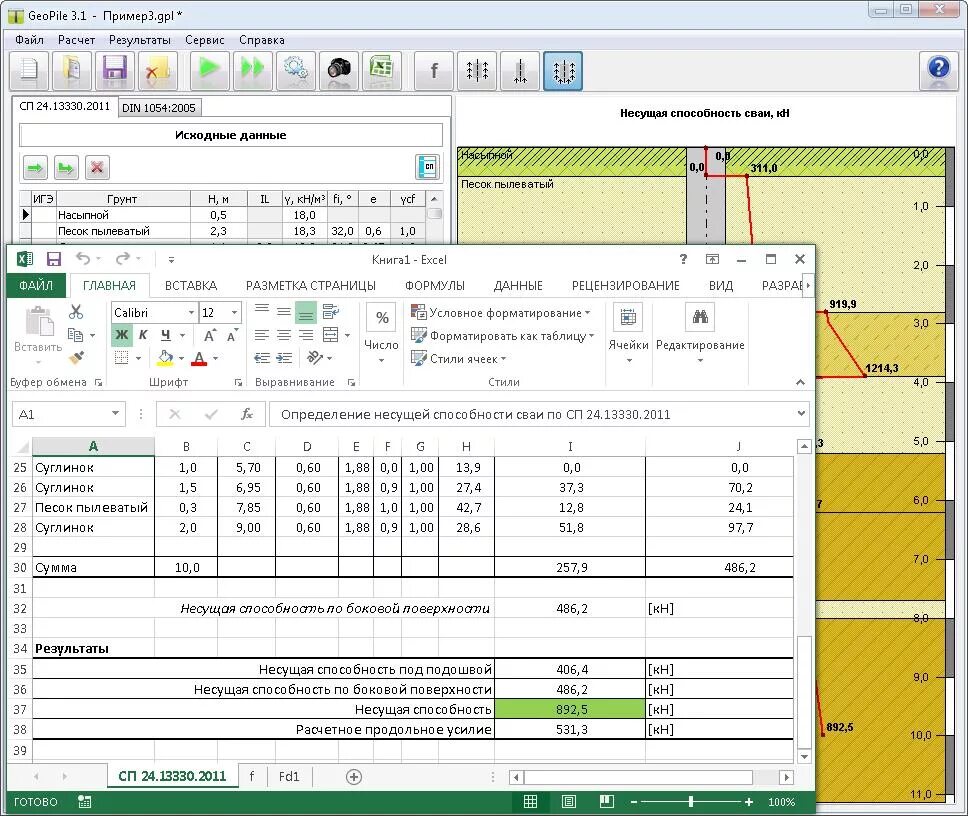
Task: Toggle underline Ч formatting in Excel
Action: [x=165, y=335]
